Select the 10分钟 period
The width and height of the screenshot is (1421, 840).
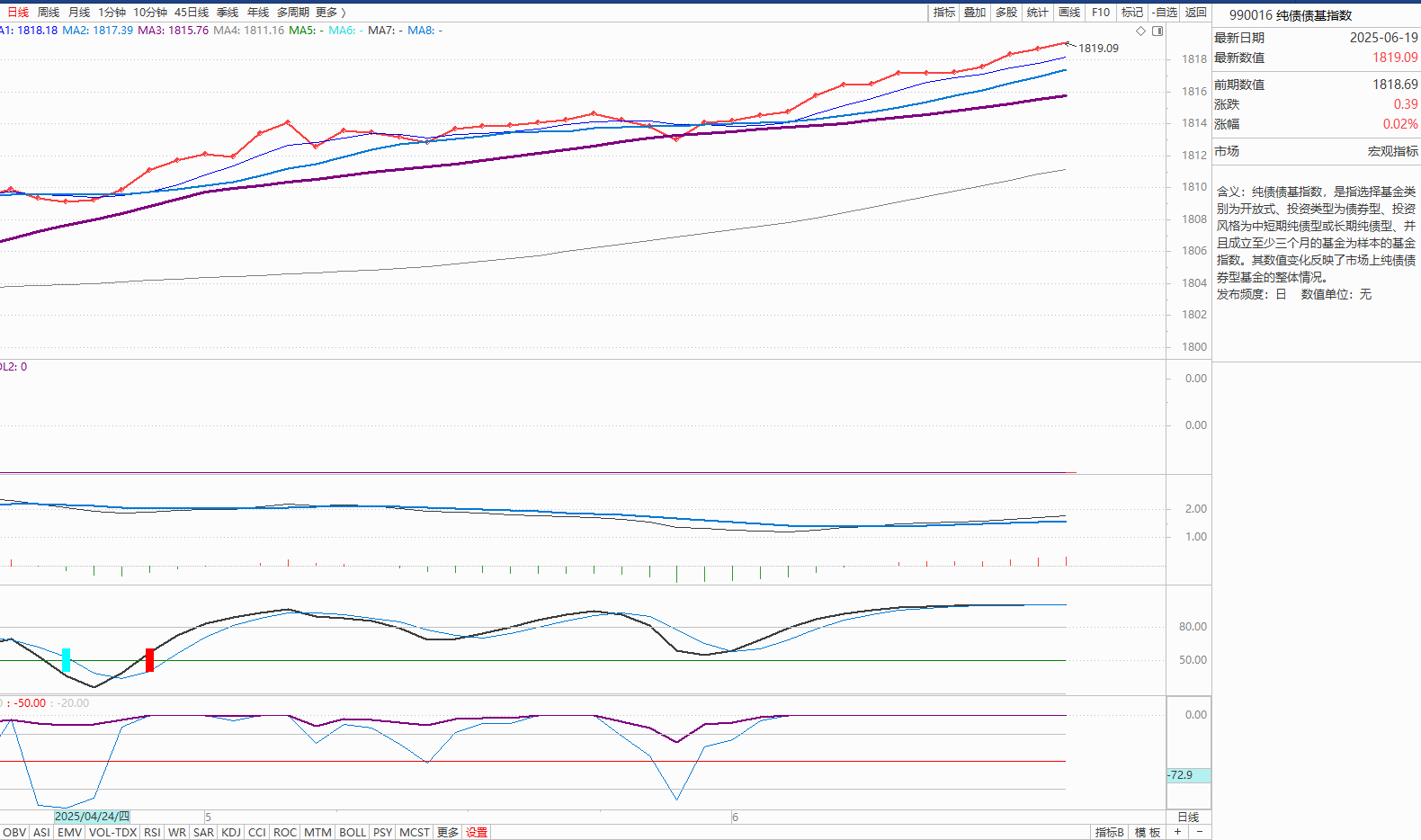tap(150, 13)
